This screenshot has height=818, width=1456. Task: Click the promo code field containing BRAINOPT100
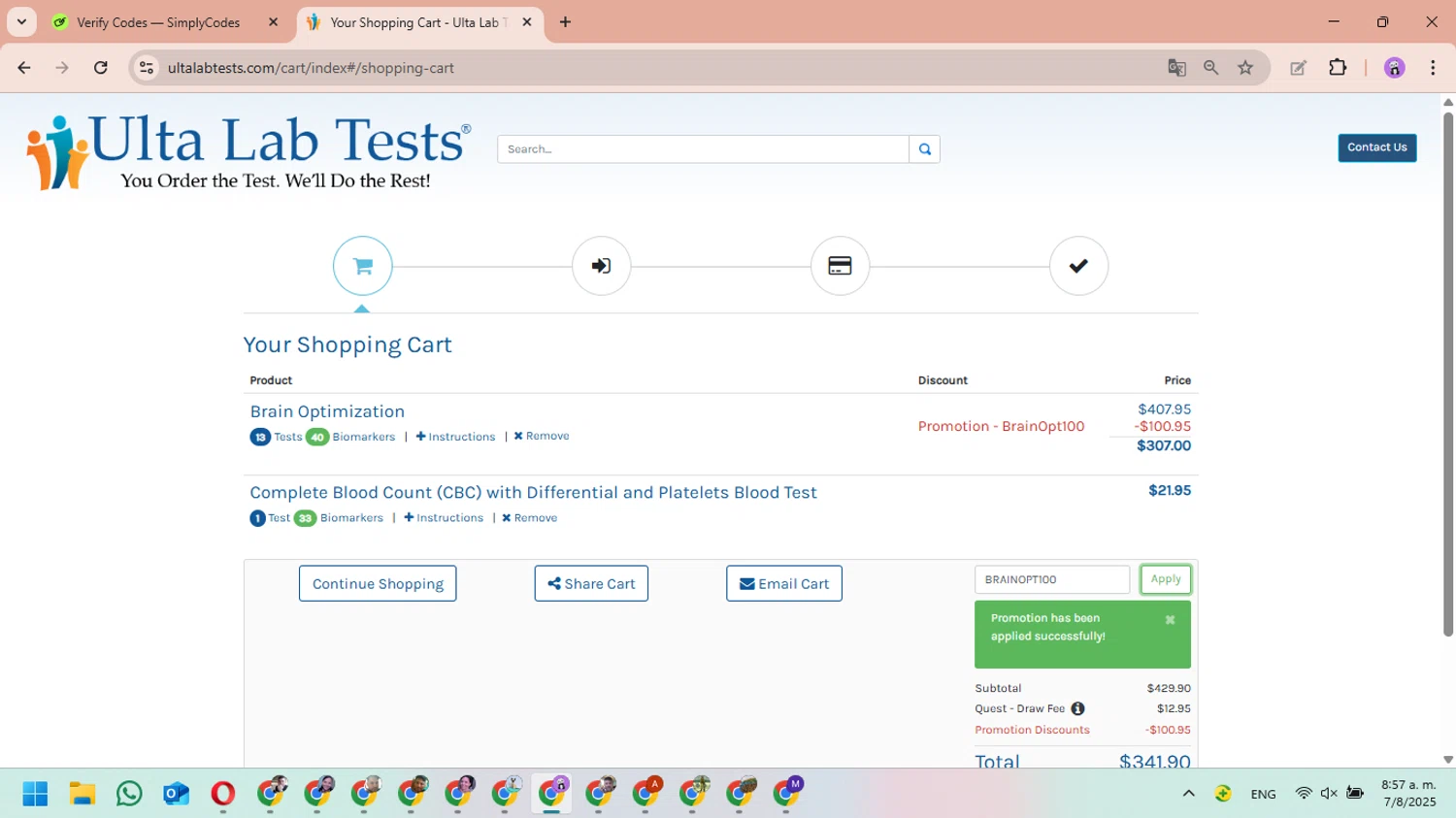pyautogui.click(x=1052, y=579)
